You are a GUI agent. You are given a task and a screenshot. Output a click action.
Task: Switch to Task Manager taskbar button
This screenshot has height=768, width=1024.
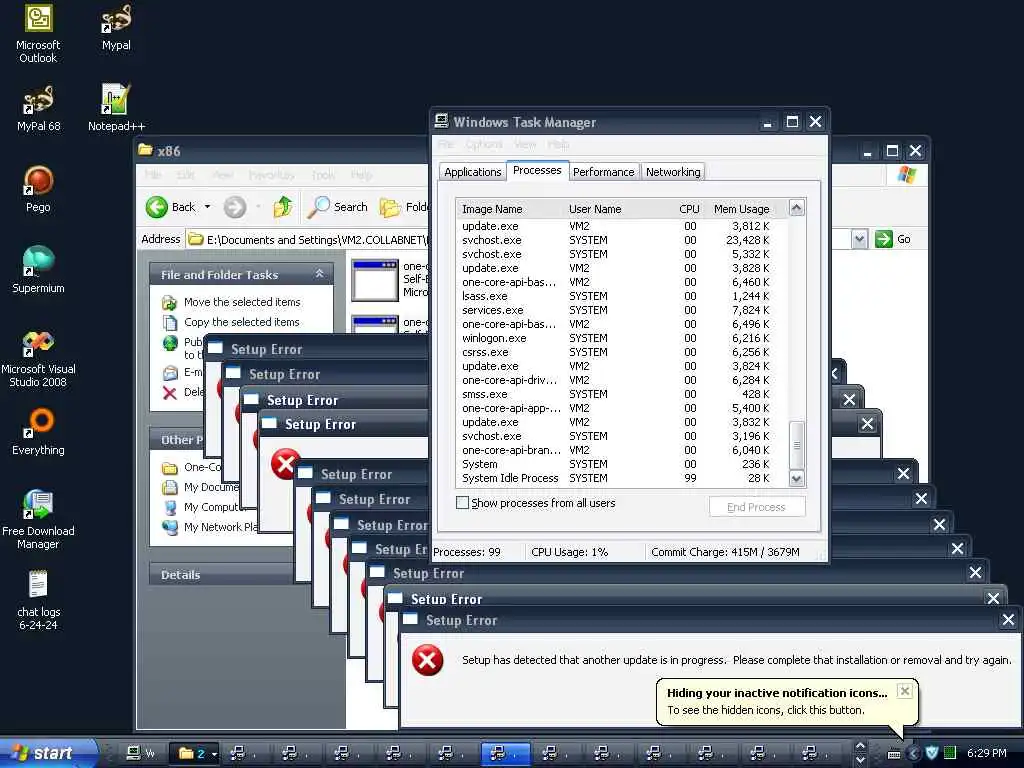[x=142, y=753]
